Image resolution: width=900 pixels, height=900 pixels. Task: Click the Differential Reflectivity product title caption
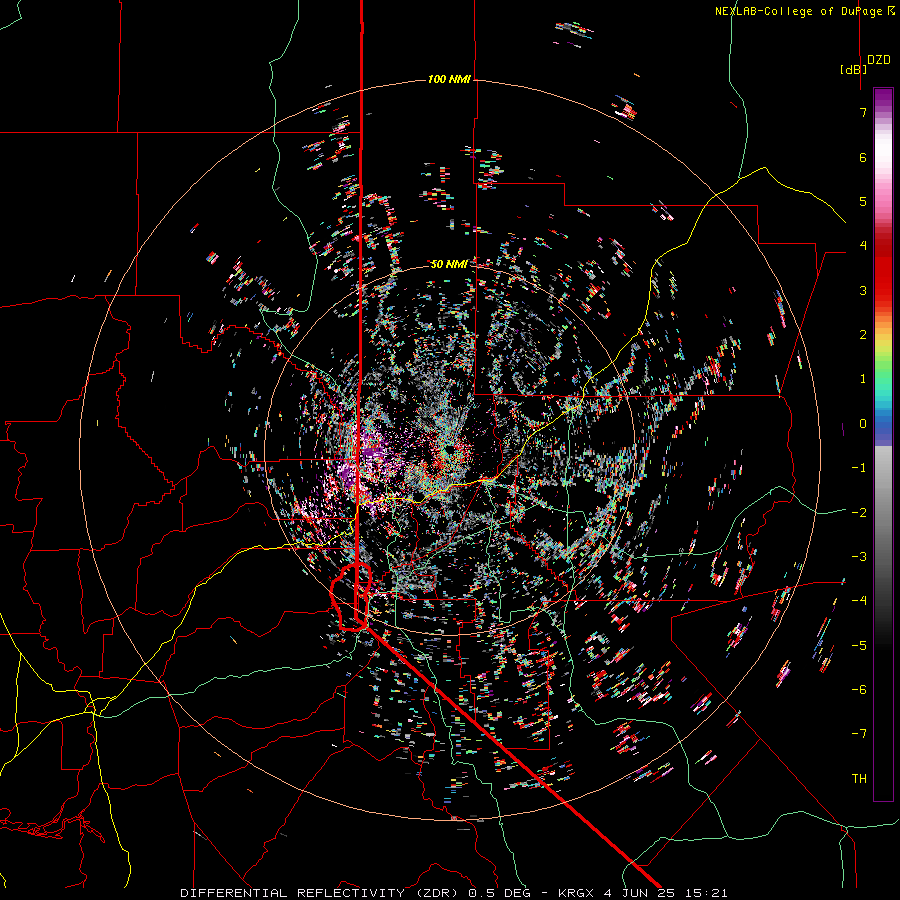[x=454, y=893]
